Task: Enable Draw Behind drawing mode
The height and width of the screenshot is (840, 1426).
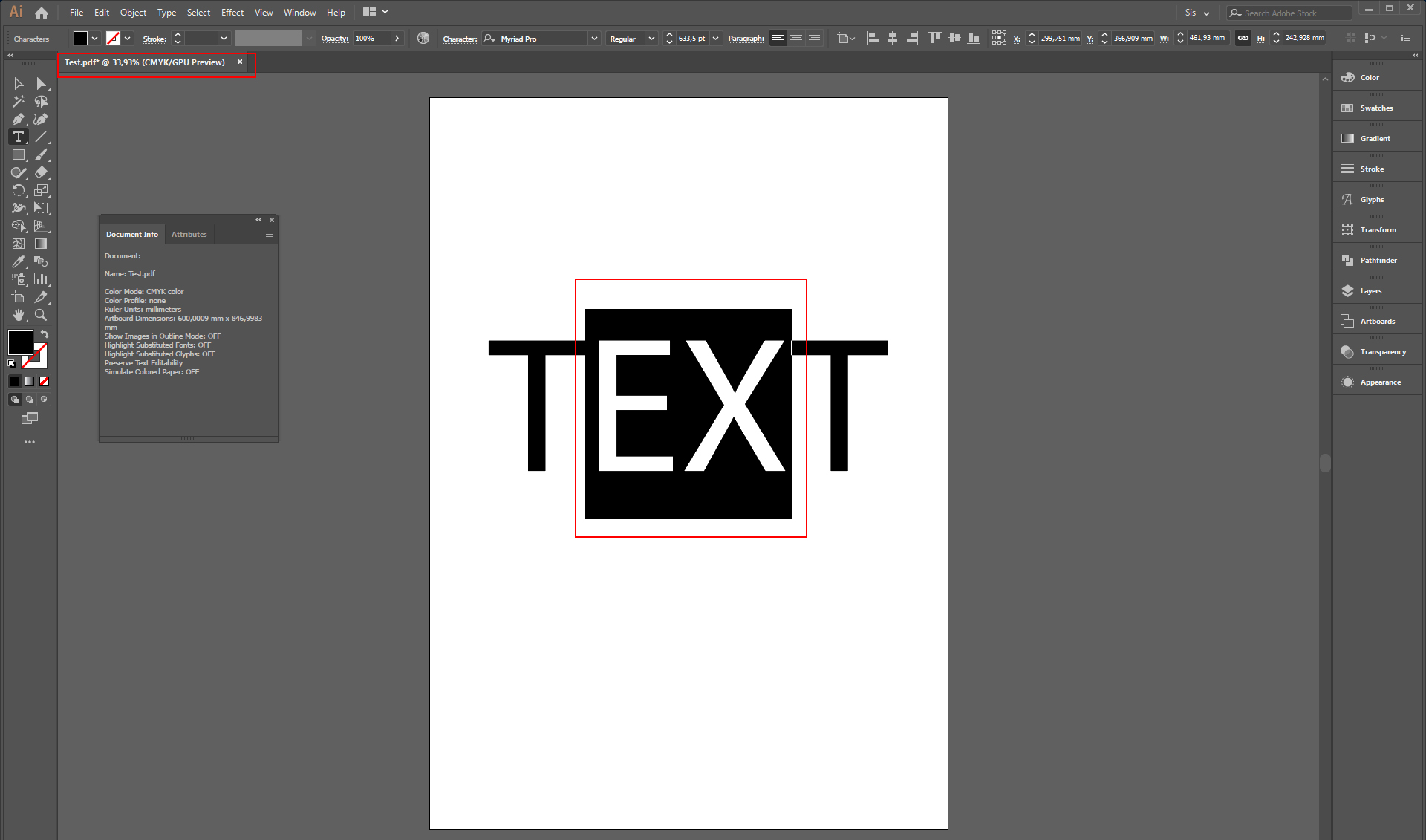Action: 28,399
